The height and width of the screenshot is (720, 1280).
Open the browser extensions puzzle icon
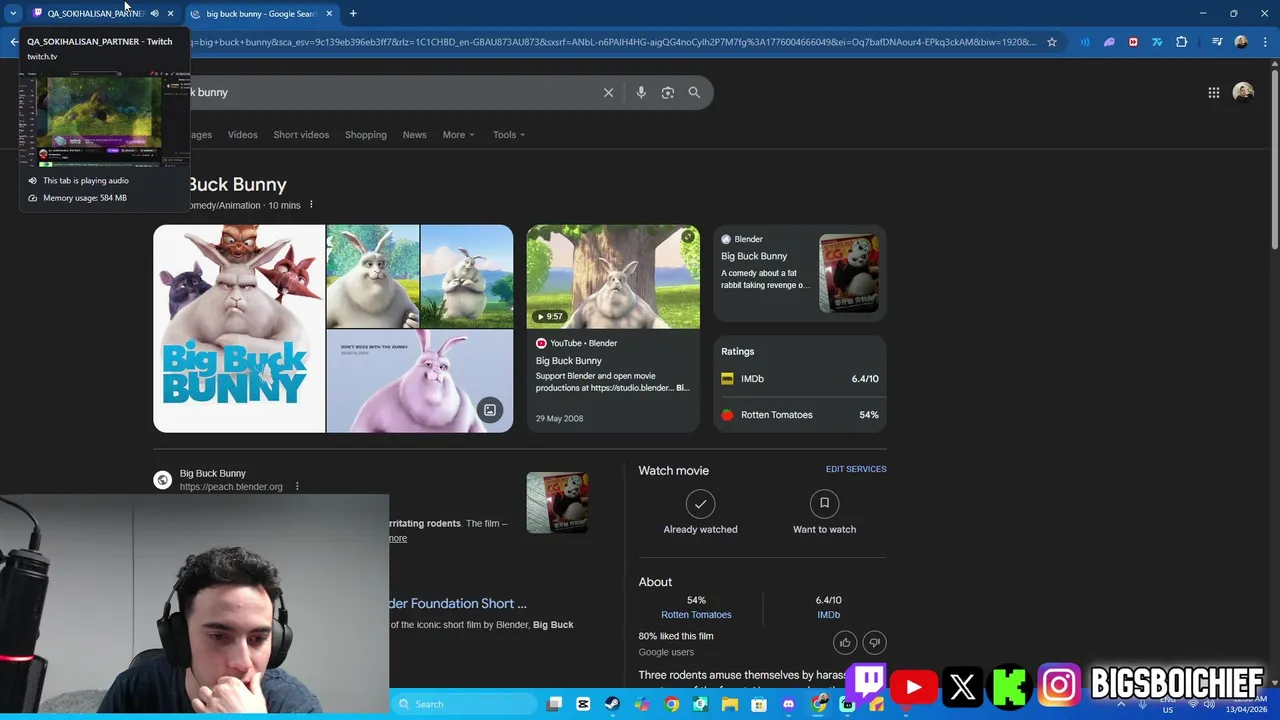coord(1182,42)
